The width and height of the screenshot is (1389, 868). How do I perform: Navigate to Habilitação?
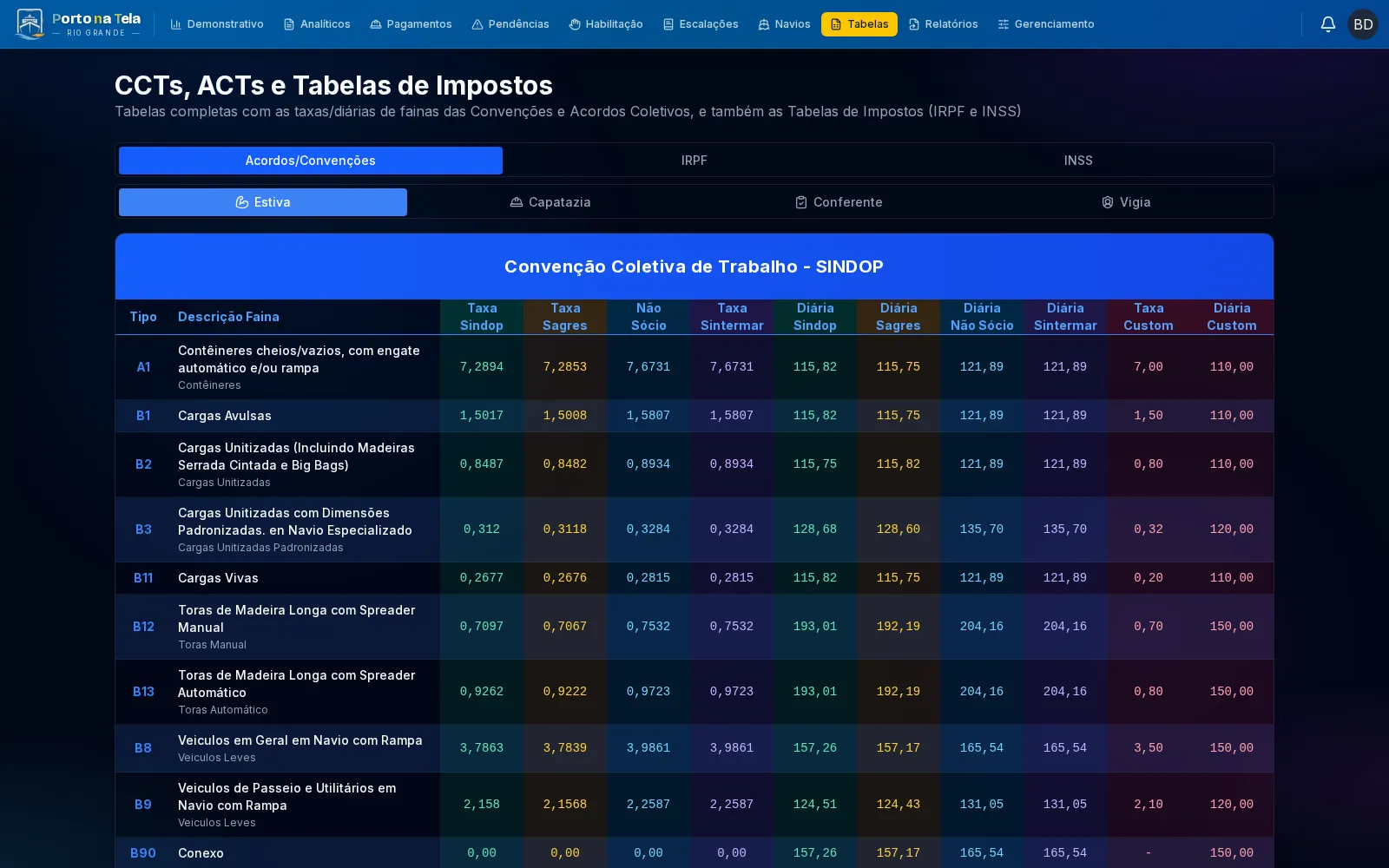[606, 24]
